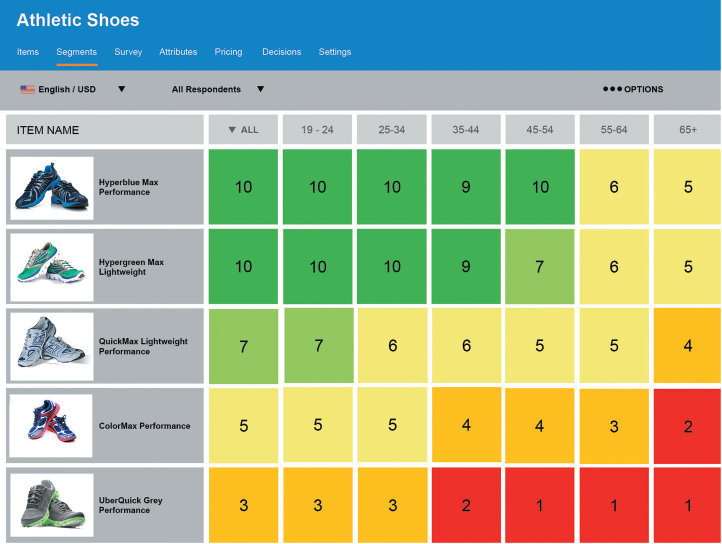Sort by the 19 - 24 age column header

click(317, 130)
